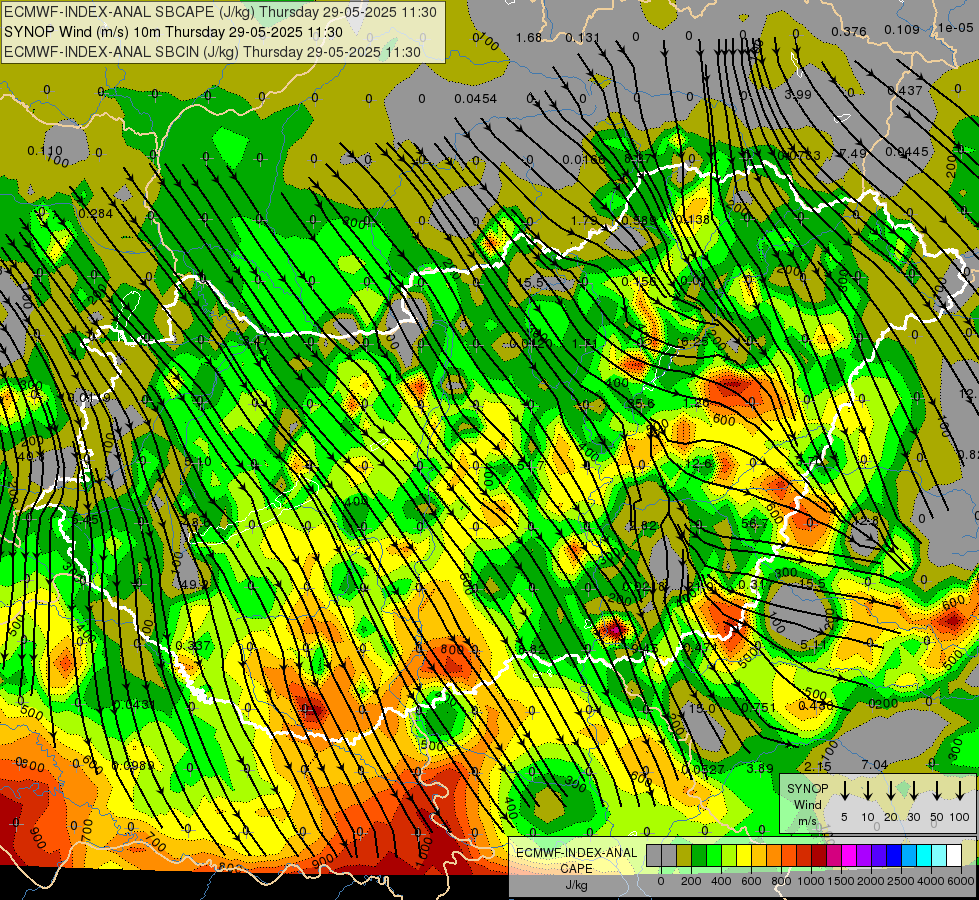Screen dimensions: 979x900
Task: Click the 0.284 value on the map
Action: coord(96,214)
